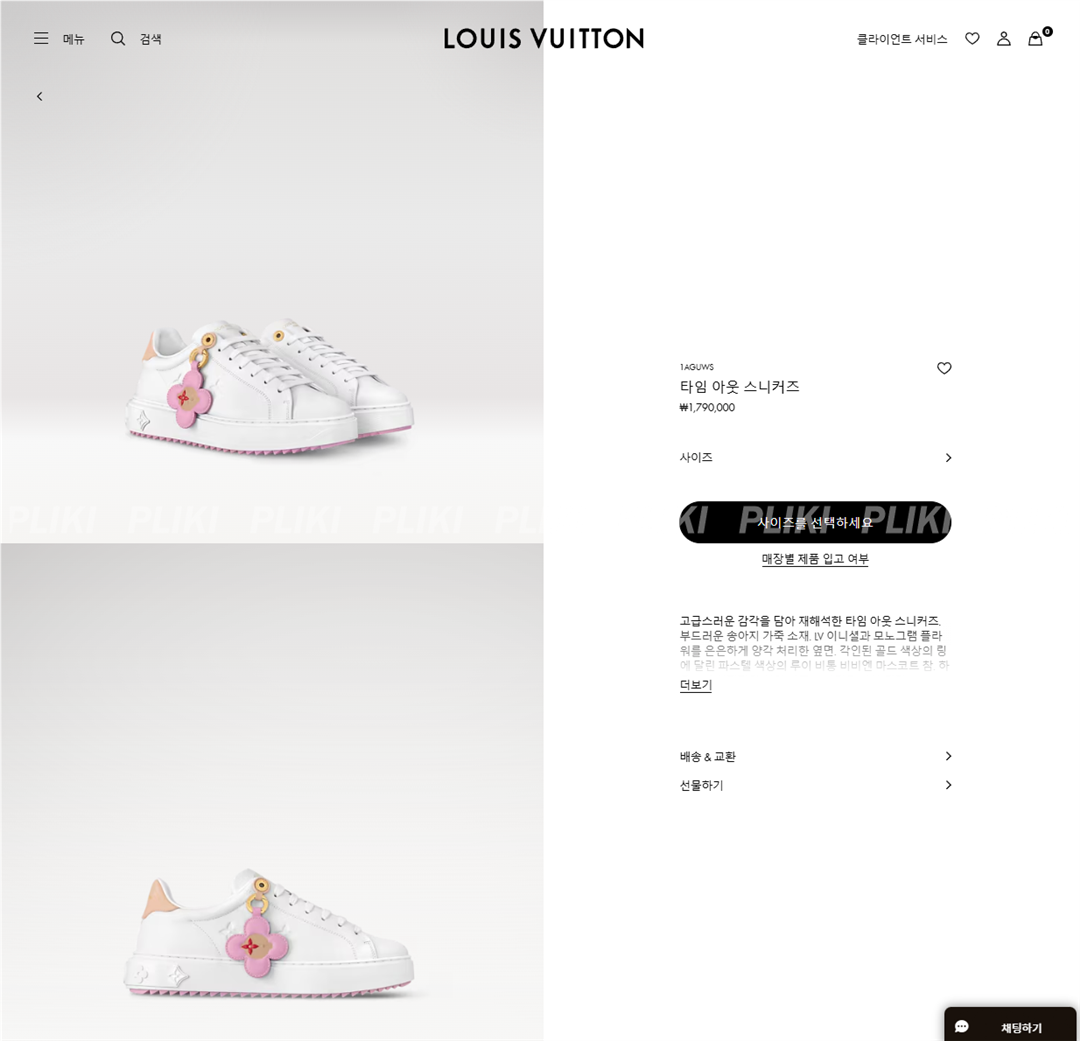Open the 메뉴 menu label
1080x1041 pixels.
(74, 39)
